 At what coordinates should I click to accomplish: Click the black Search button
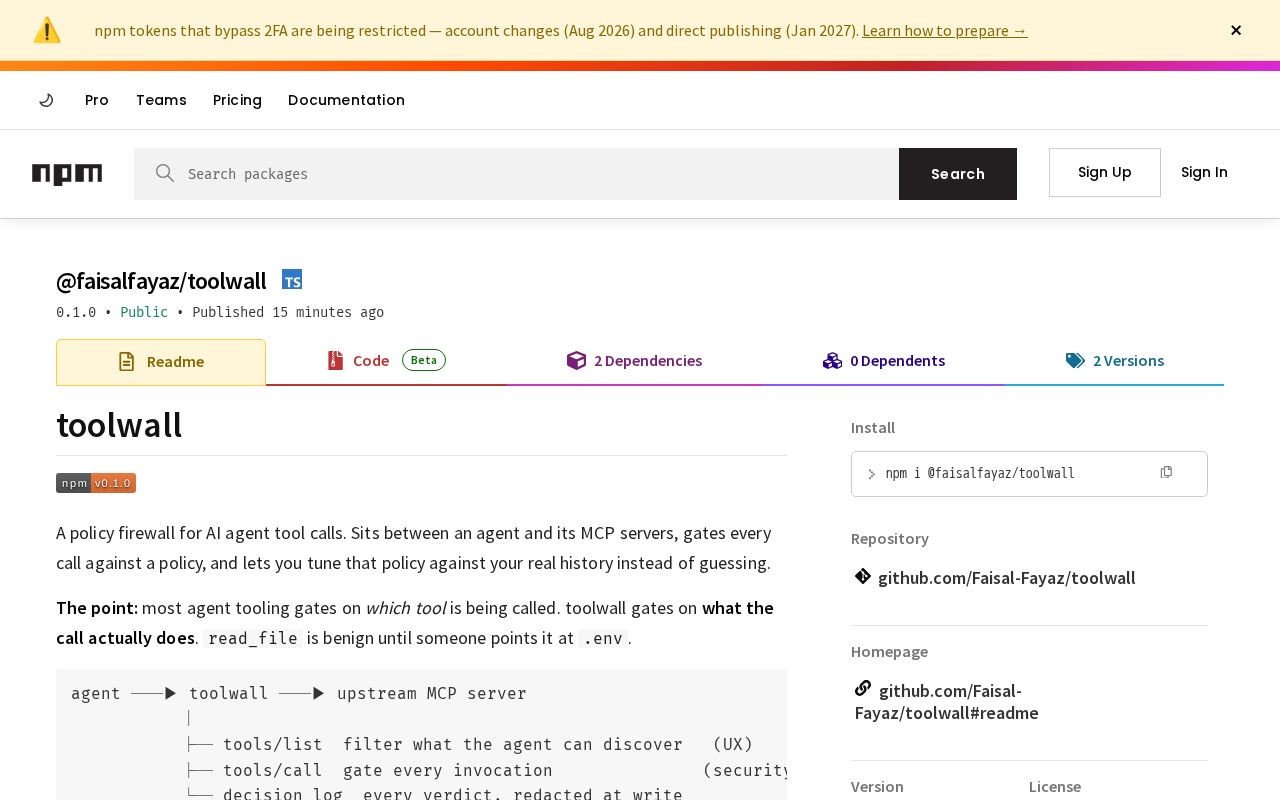point(958,174)
